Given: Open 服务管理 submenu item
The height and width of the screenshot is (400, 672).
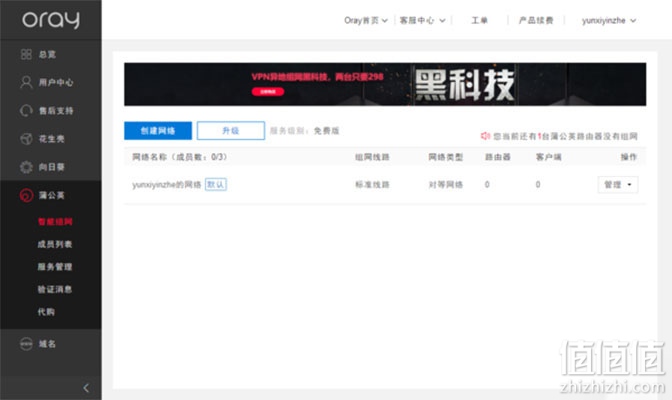Looking at the screenshot, I should tap(55, 267).
